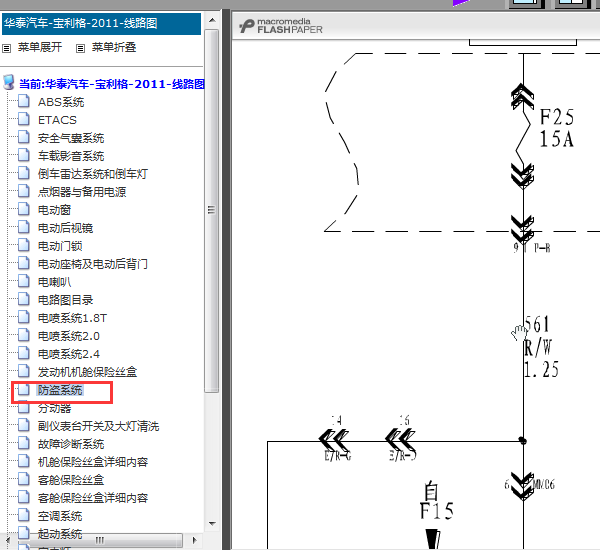Image resolution: width=600 pixels, height=550 pixels.
Task: Click the page icon beside ABS系统
Action: pos(24,101)
